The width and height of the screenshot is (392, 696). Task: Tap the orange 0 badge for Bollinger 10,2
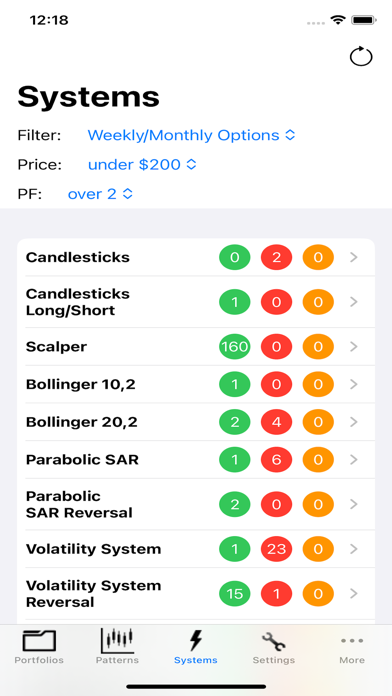tap(318, 384)
